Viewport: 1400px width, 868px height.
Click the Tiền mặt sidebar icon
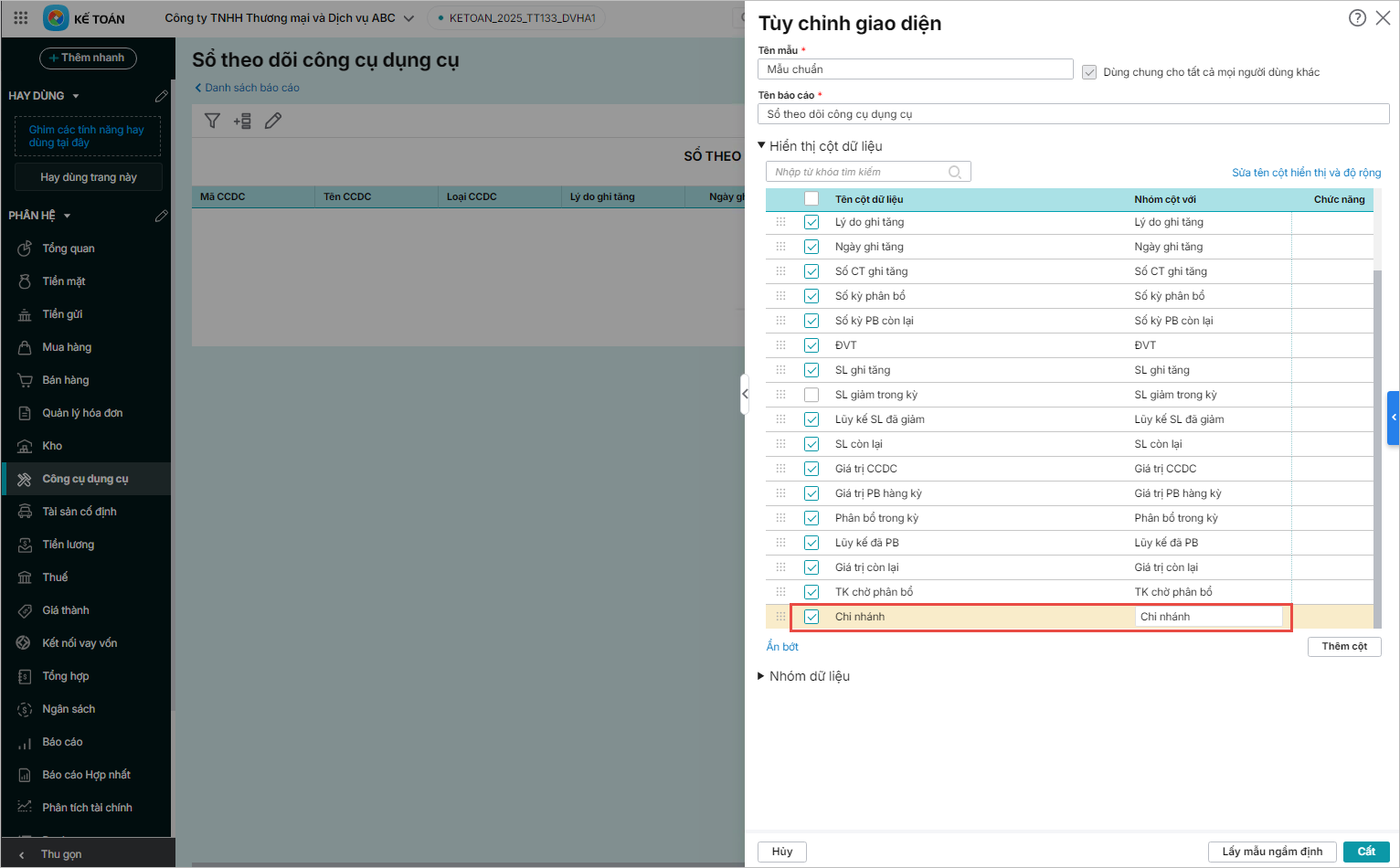[25, 281]
